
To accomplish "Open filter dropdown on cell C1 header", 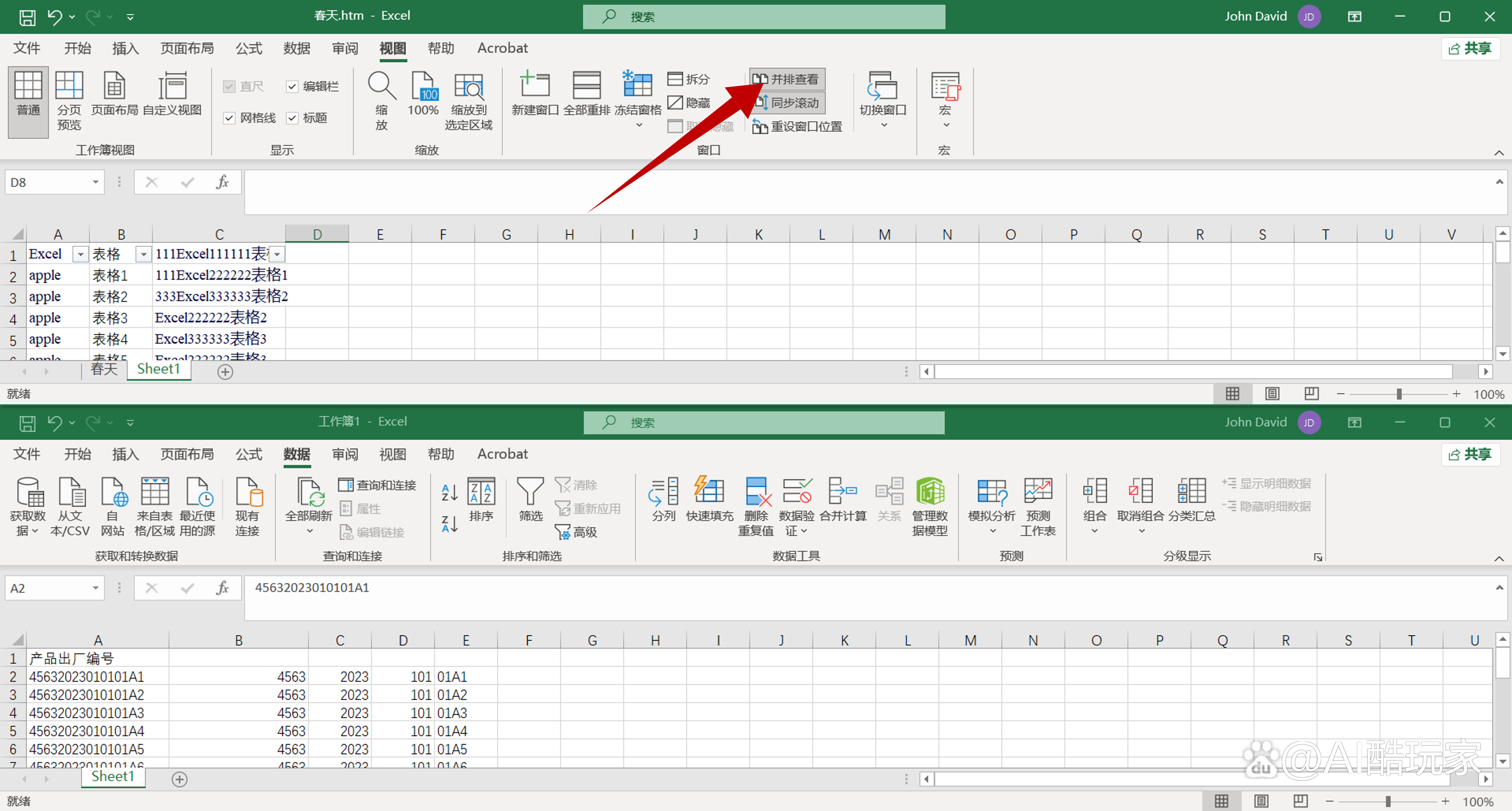I will [277, 254].
